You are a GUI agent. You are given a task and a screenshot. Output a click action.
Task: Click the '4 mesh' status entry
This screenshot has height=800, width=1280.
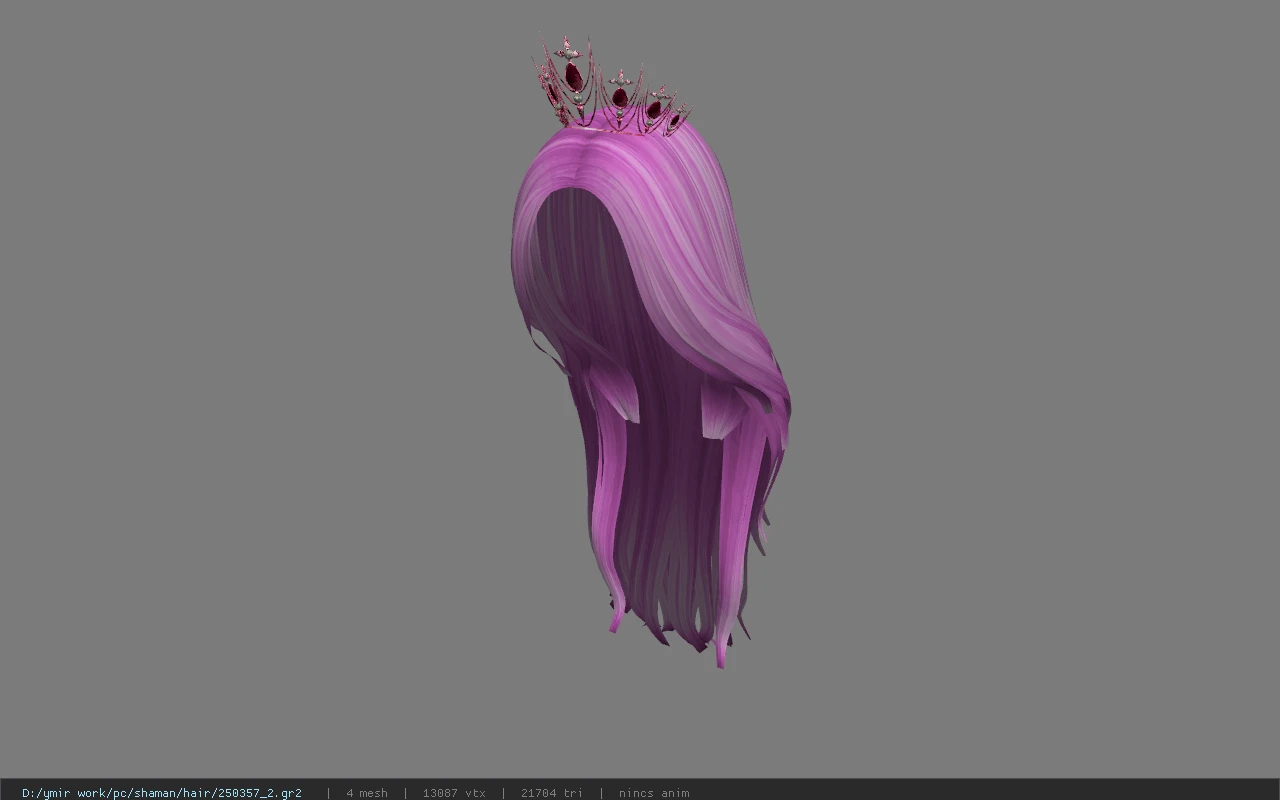point(367,793)
